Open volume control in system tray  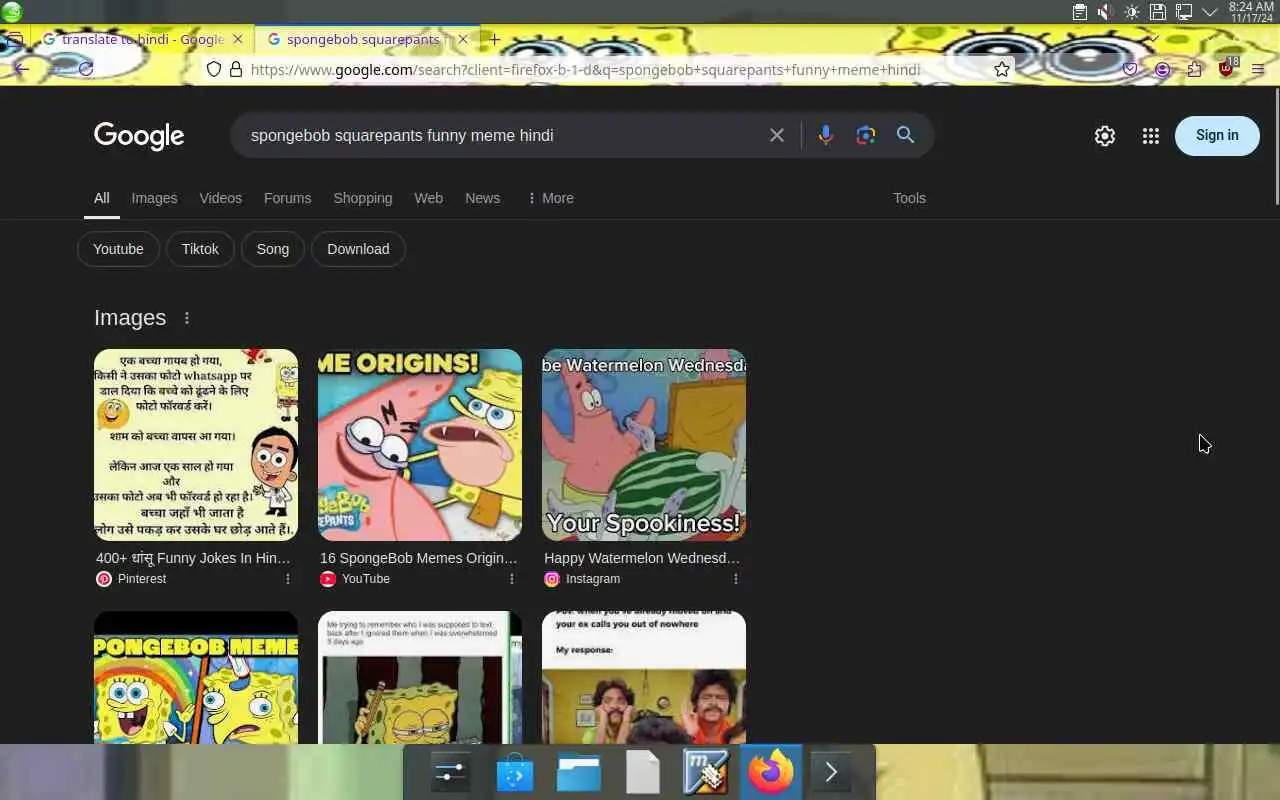1105,12
